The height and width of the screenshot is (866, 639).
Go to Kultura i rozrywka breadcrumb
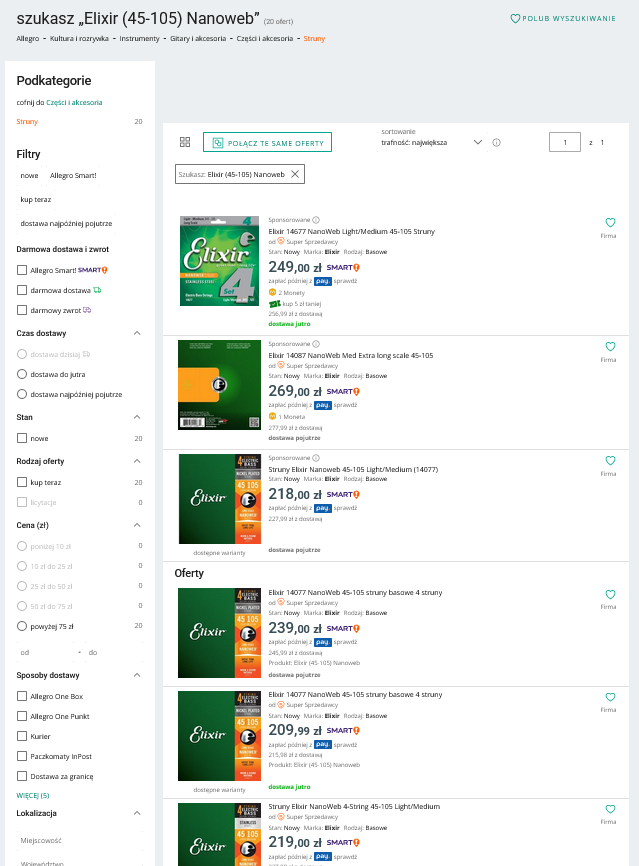(x=79, y=39)
